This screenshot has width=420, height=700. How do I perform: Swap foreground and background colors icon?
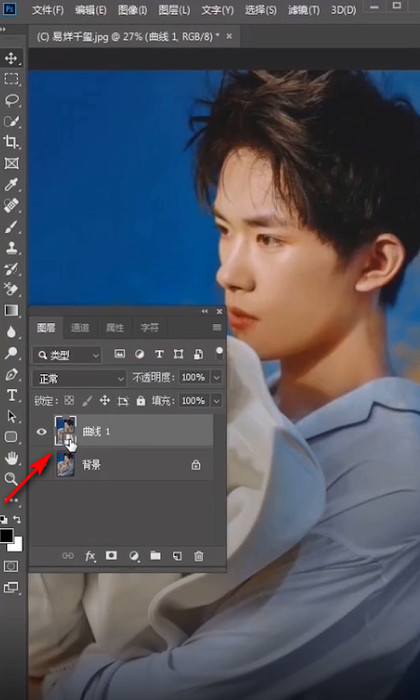coord(17,520)
